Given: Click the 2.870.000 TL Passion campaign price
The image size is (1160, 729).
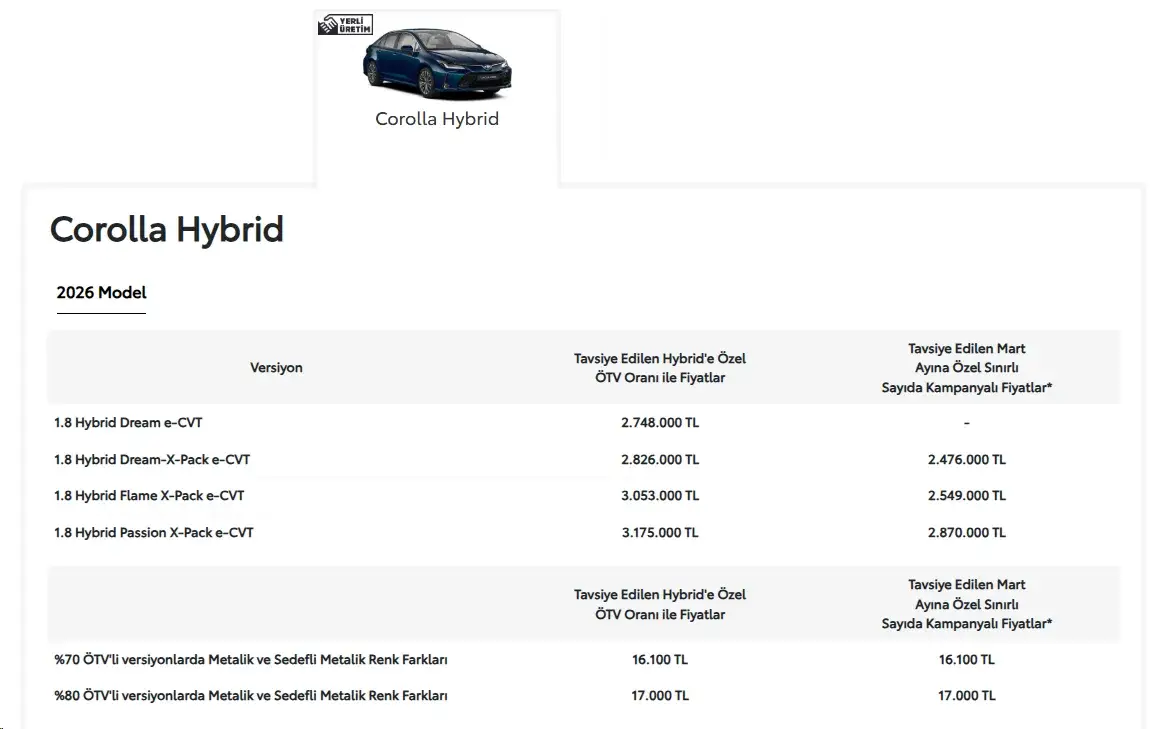Looking at the screenshot, I should pos(966,533).
